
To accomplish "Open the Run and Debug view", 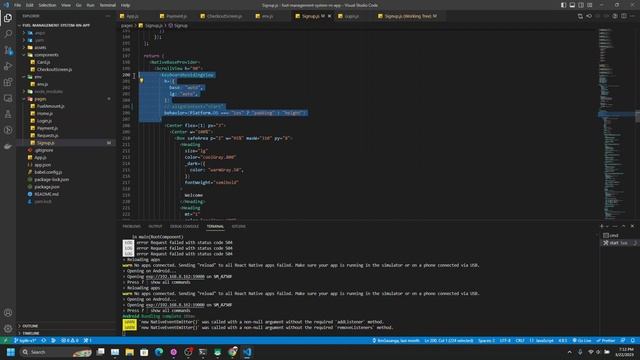I will point(8,66).
